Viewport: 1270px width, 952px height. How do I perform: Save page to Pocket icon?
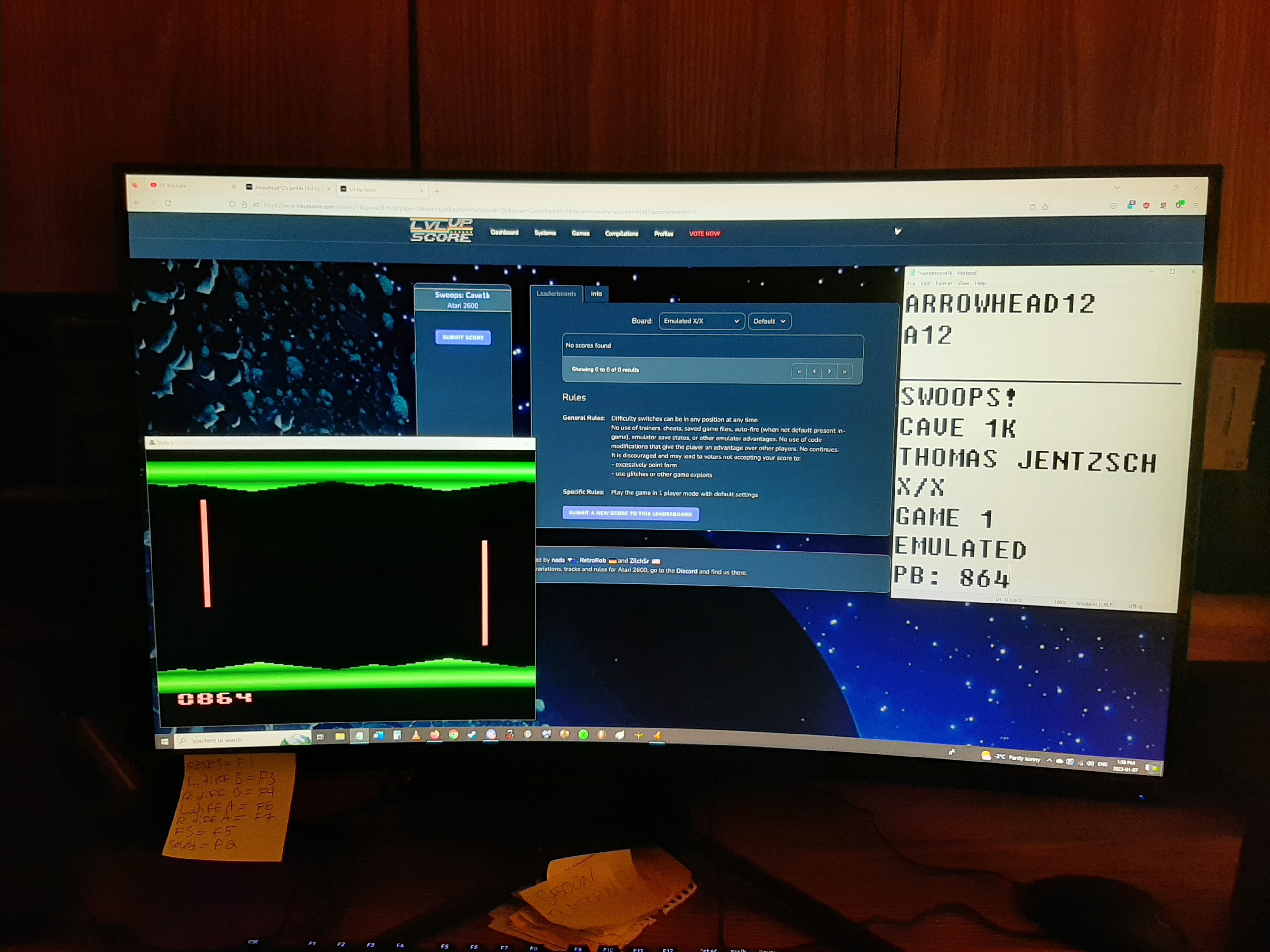1113,206
